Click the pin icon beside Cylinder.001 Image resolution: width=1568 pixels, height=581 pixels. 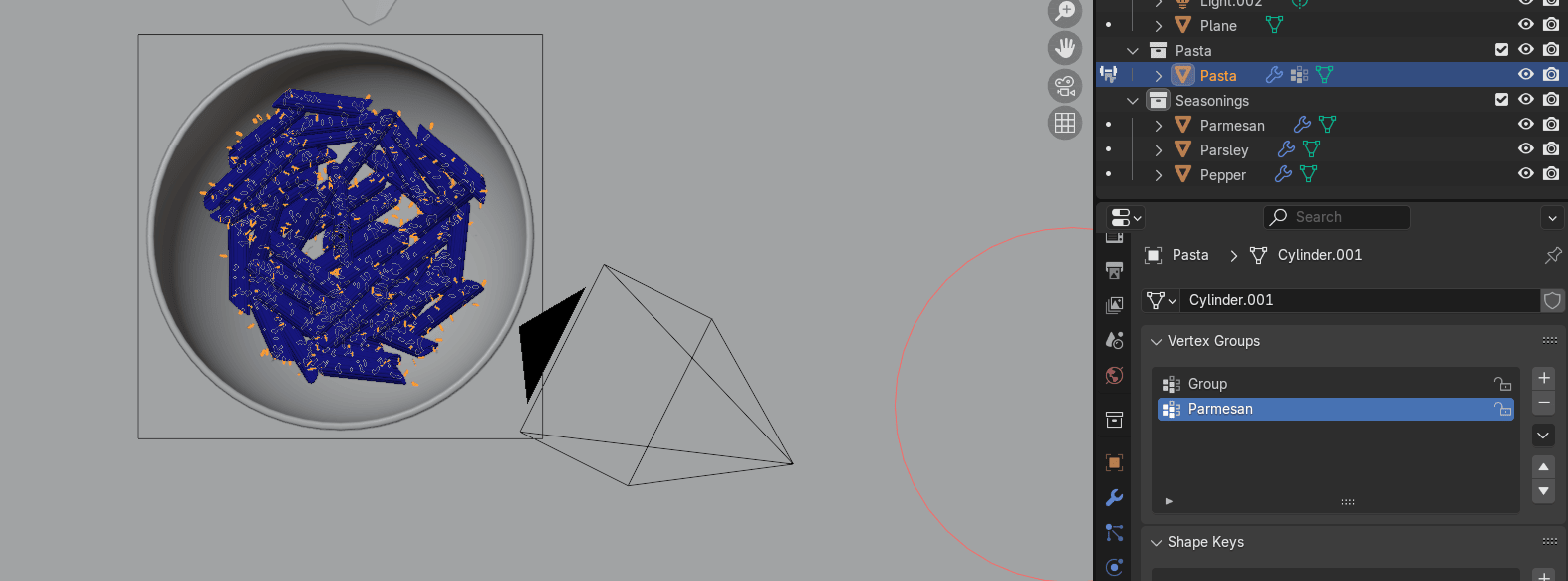pyautogui.click(x=1552, y=255)
